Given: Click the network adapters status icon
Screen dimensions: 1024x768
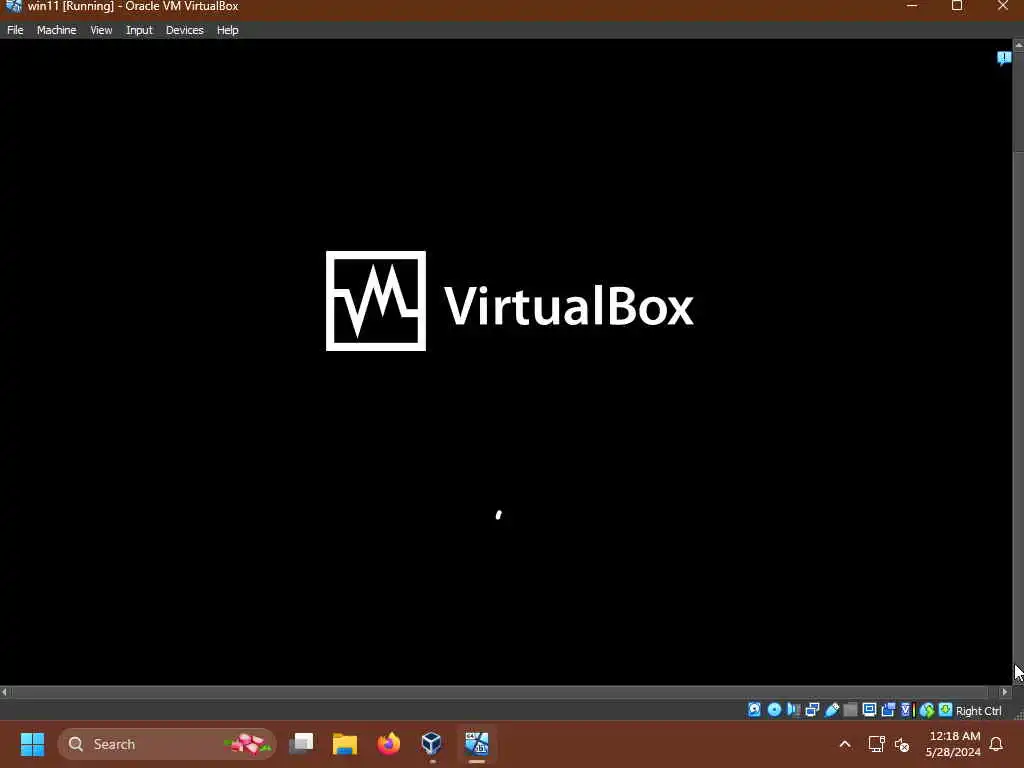Looking at the screenshot, I should coord(812,710).
